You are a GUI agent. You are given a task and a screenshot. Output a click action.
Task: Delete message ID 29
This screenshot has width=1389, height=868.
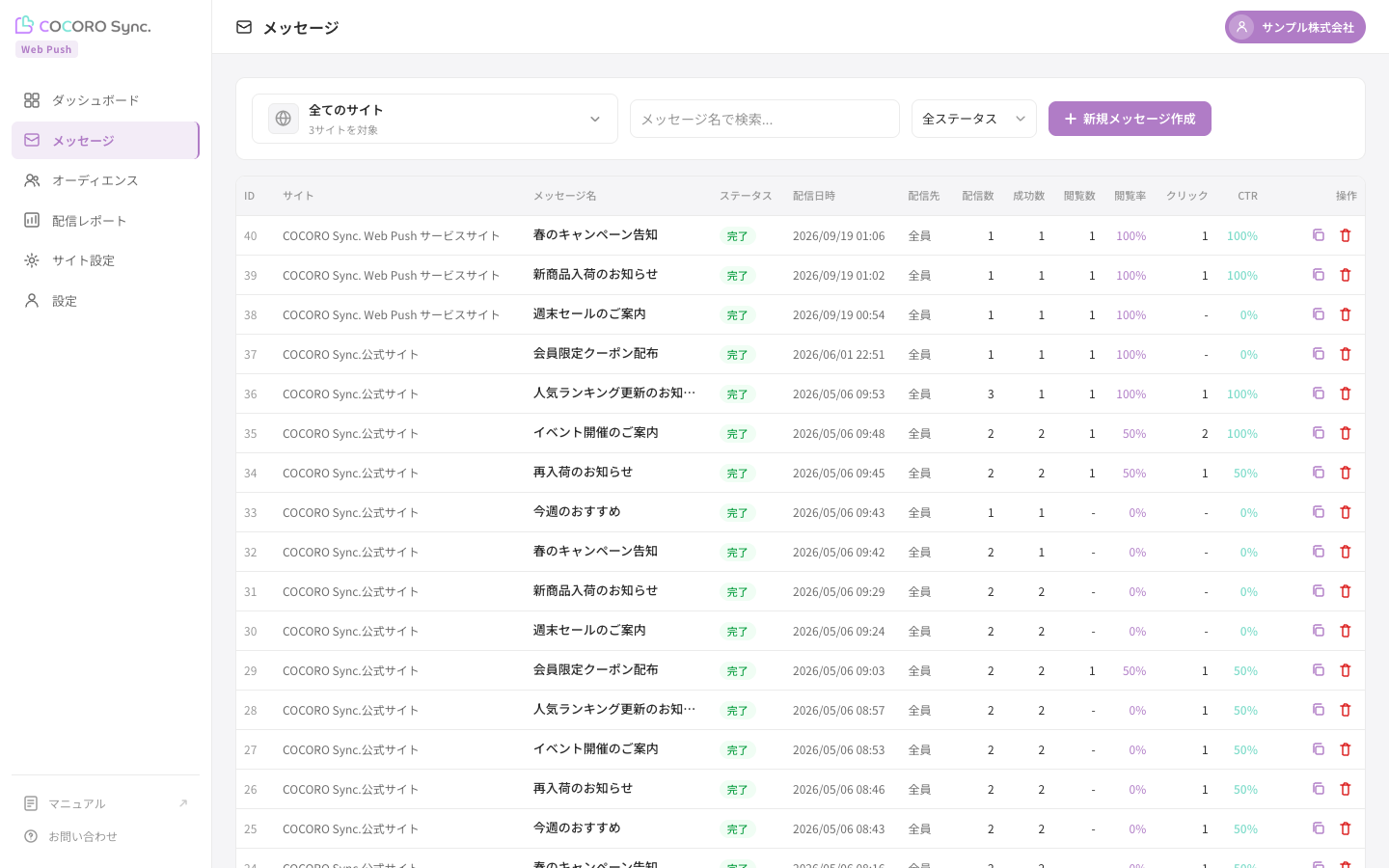point(1346,670)
